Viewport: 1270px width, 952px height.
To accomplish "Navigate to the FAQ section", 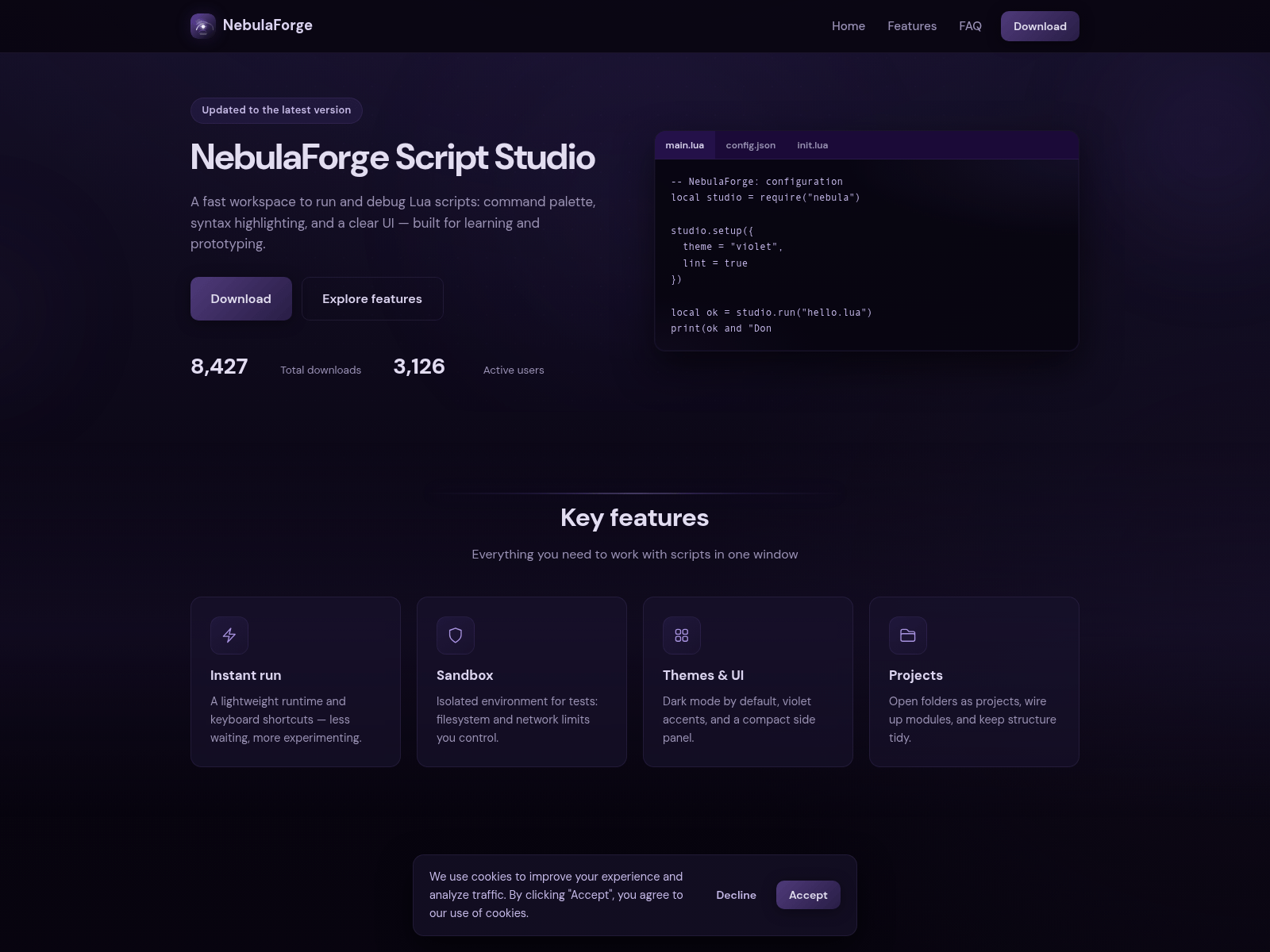I will (x=969, y=25).
